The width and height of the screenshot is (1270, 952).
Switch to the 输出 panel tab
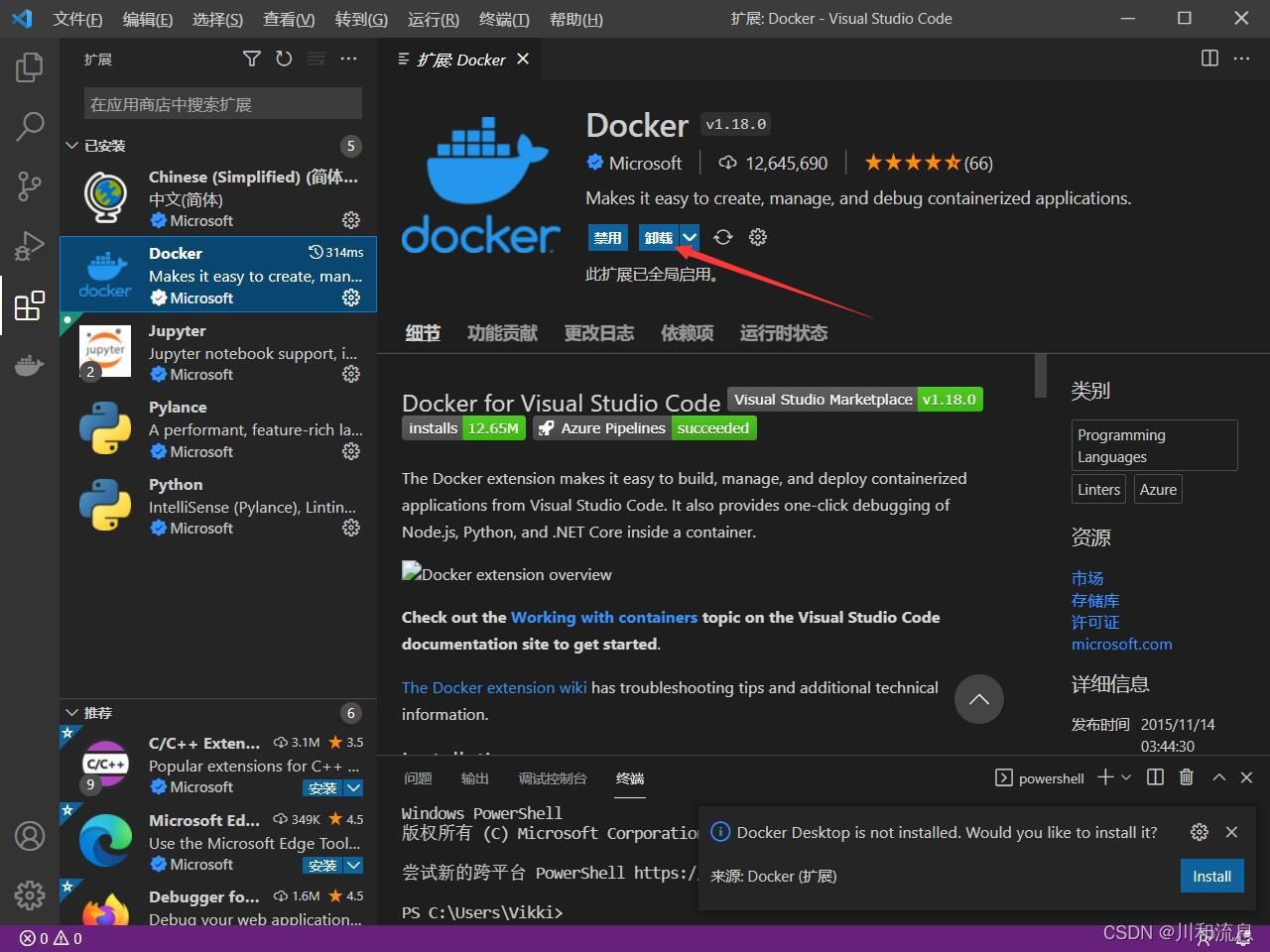(475, 778)
